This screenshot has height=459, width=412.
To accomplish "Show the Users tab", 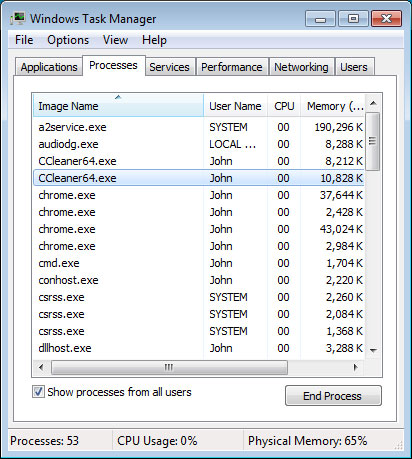I will [354, 67].
